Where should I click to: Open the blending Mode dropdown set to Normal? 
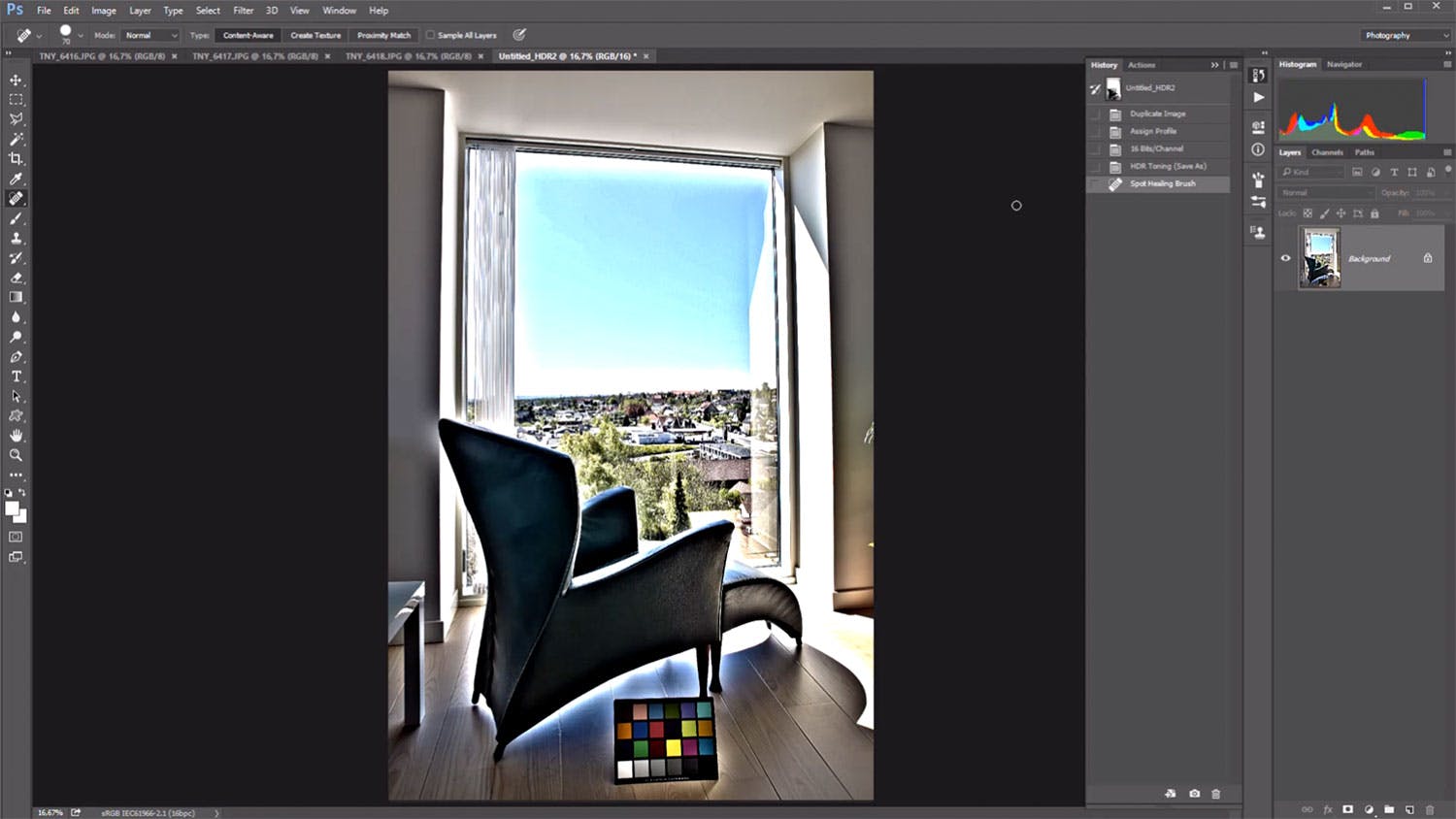(150, 35)
